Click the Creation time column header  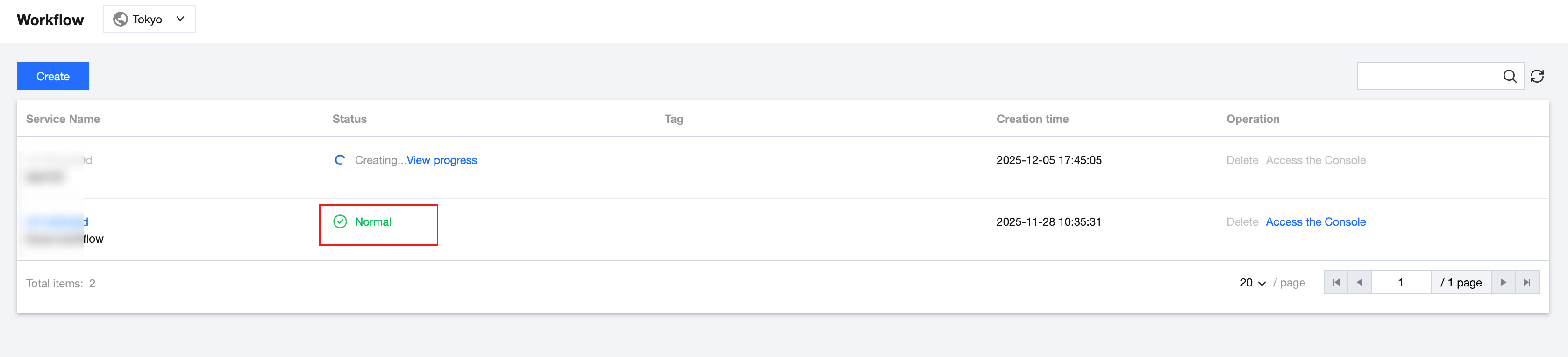[x=1033, y=119]
